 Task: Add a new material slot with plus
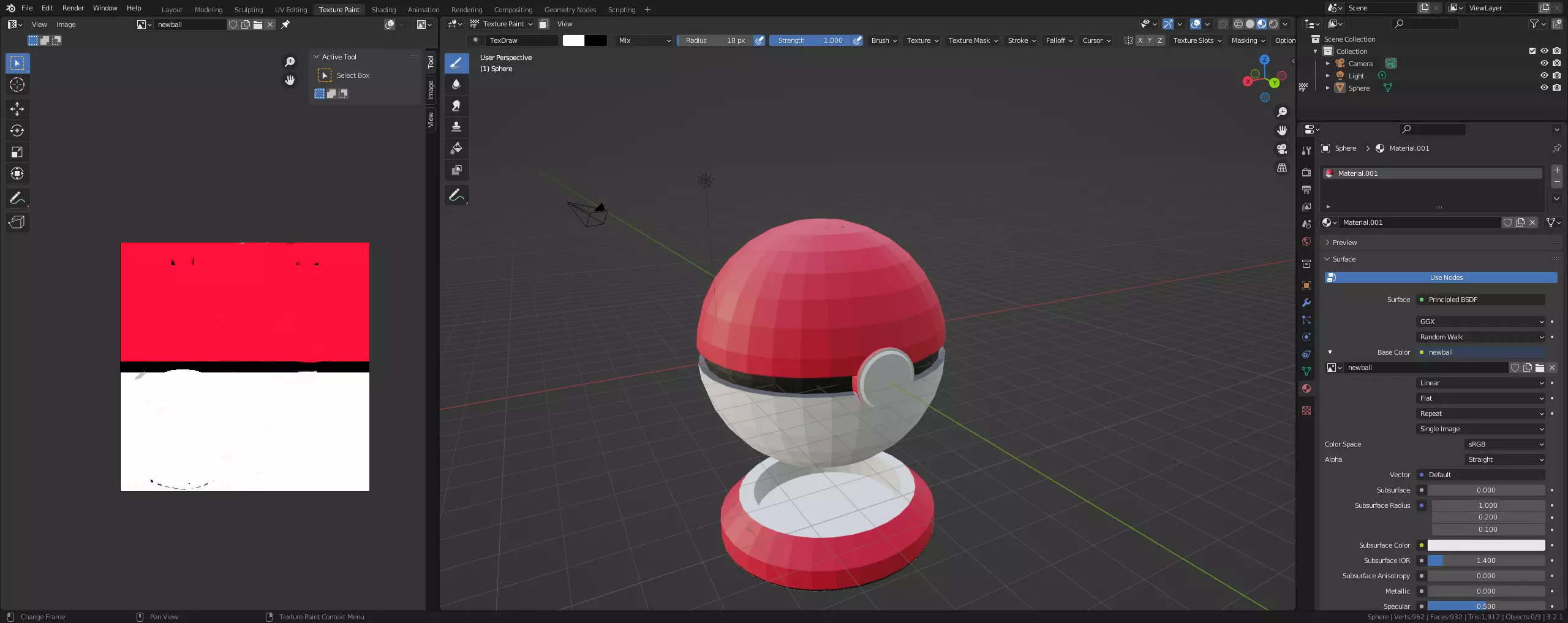pyautogui.click(x=1557, y=170)
